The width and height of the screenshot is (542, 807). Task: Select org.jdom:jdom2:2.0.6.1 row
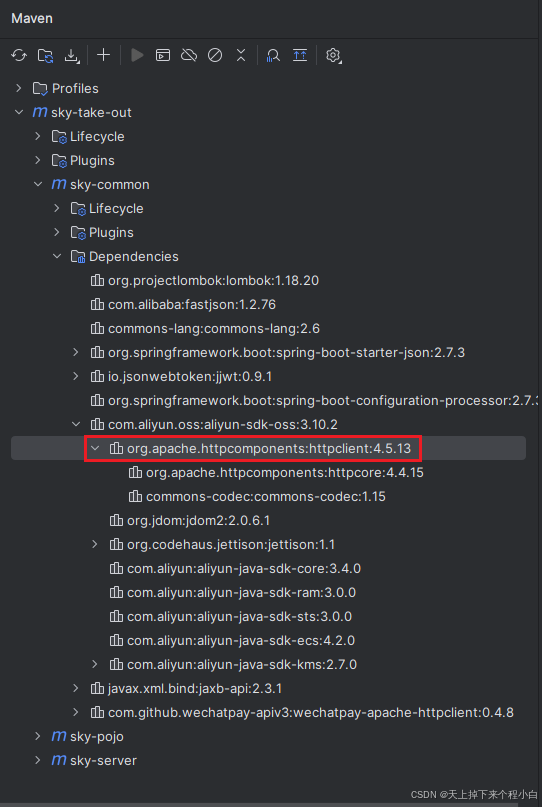(268, 521)
